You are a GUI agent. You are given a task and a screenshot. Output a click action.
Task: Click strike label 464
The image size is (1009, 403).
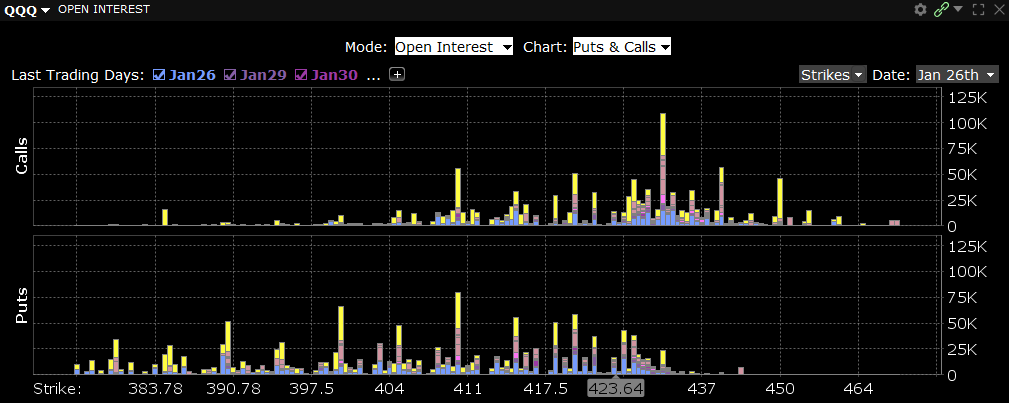coord(858,389)
